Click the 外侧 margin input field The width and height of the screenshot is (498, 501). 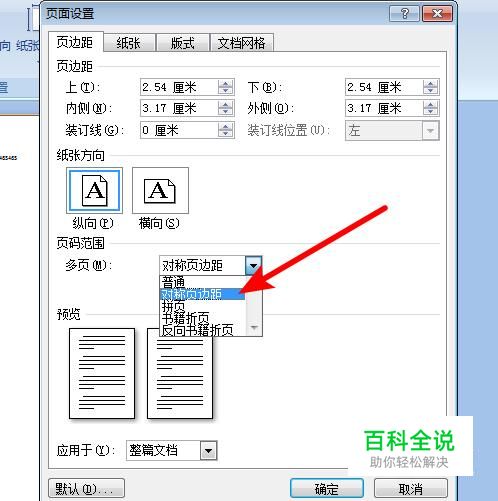[x=384, y=108]
